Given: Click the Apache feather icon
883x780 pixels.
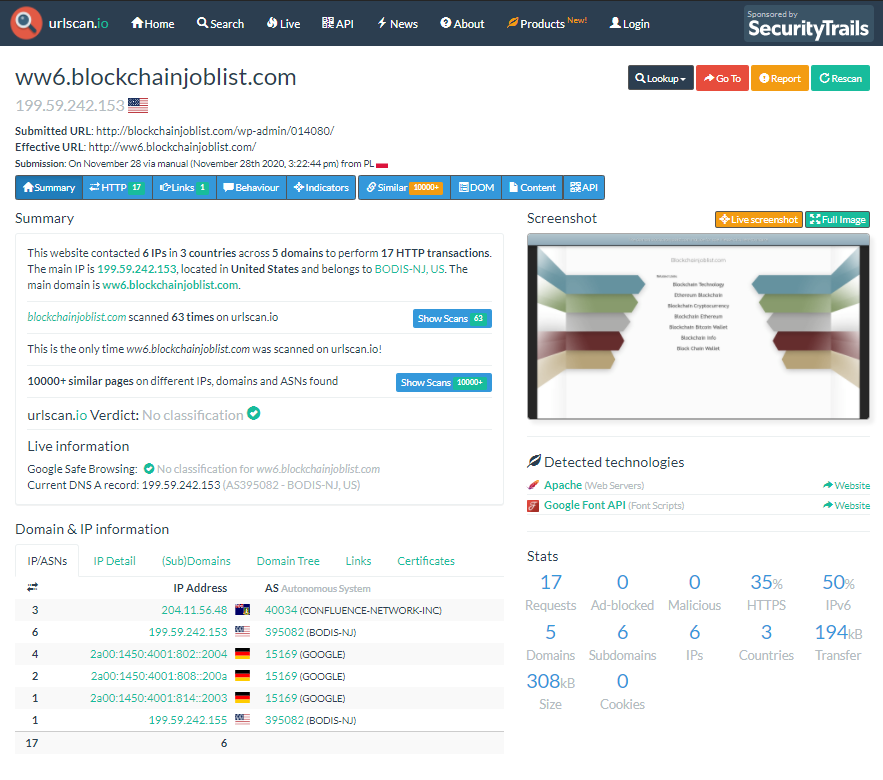Looking at the screenshot, I should click(533, 485).
